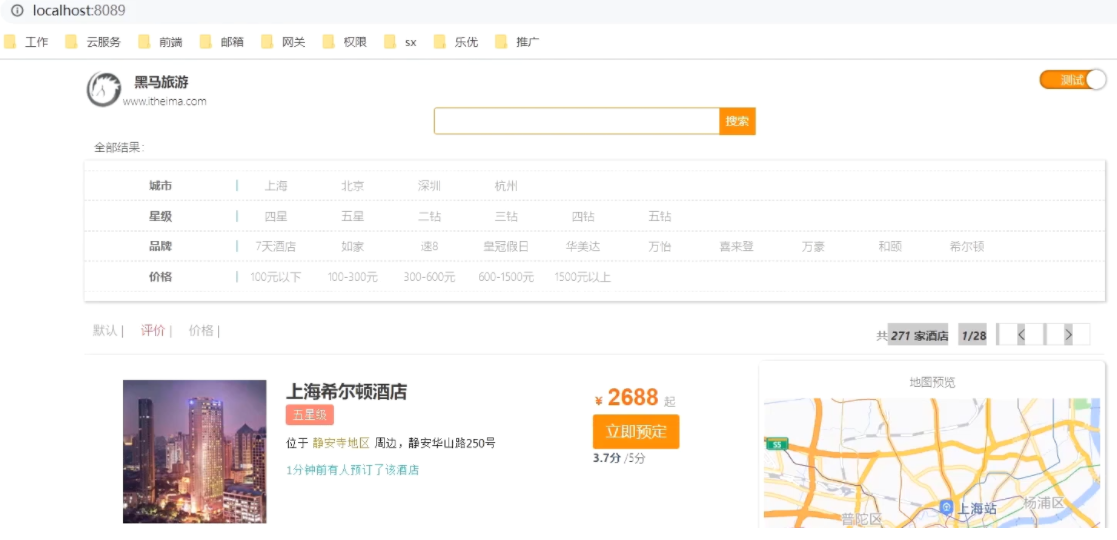Viewport: 1117px width, 540px height.
Task: Click the www.itheima.com text
Action: tap(165, 101)
